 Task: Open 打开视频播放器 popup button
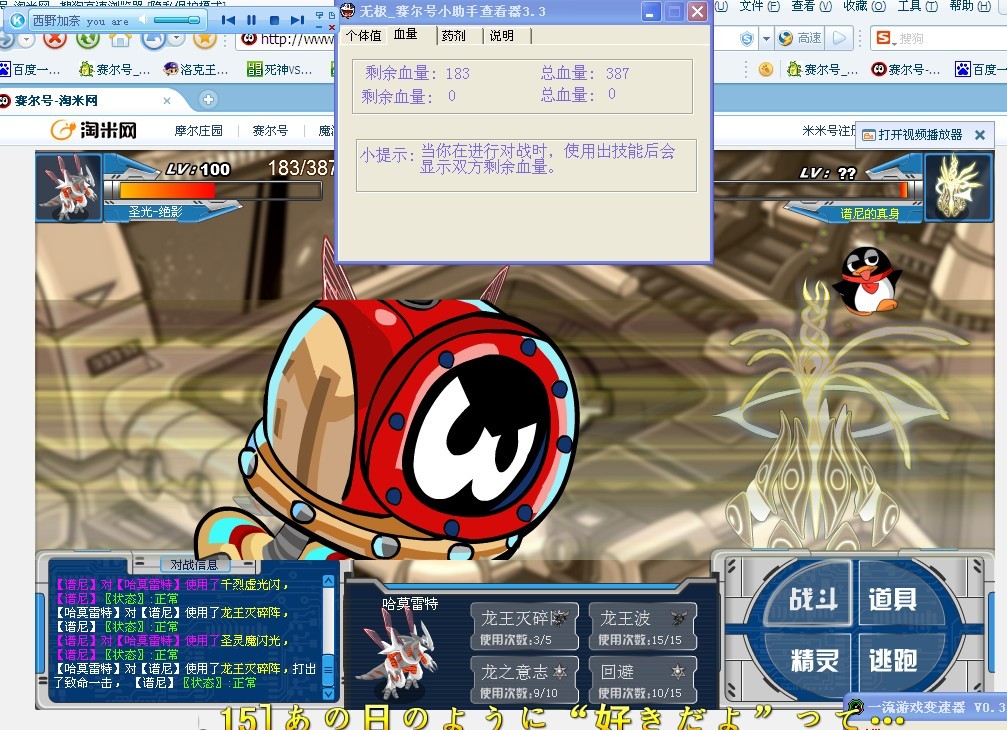(912, 135)
